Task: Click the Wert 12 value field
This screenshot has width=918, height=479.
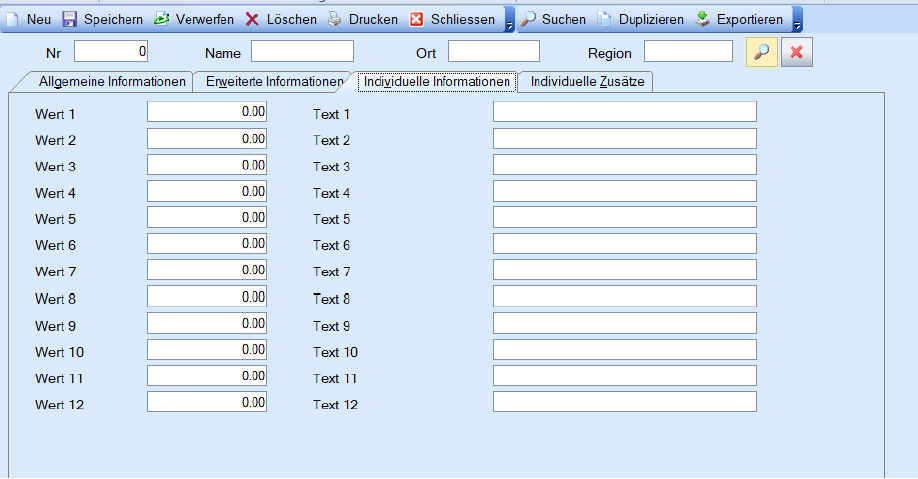Action: tap(207, 402)
